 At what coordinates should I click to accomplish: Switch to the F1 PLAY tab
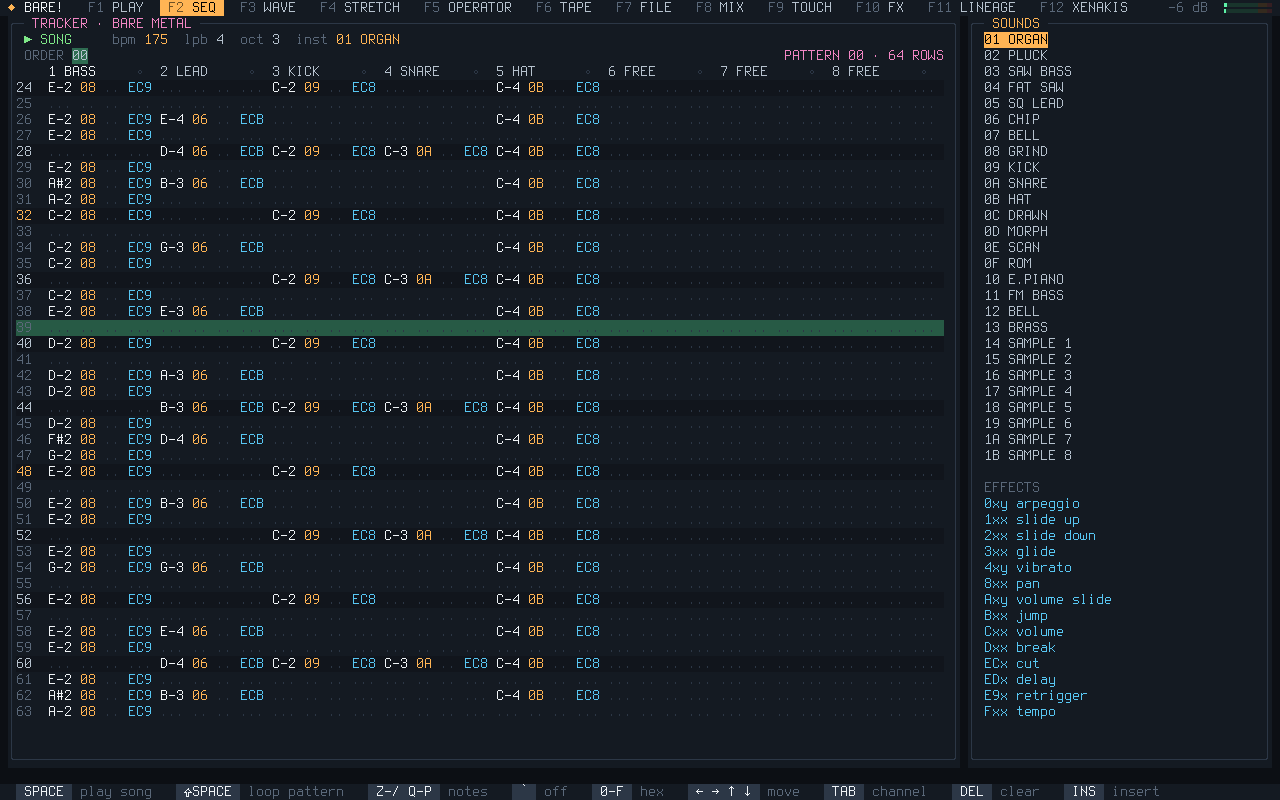click(116, 7)
